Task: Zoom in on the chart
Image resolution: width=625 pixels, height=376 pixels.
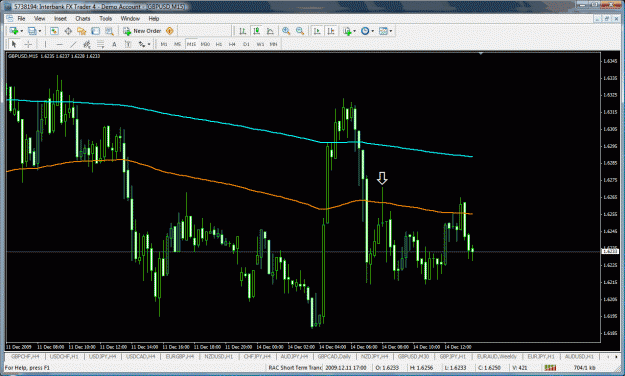Action: tap(286, 31)
